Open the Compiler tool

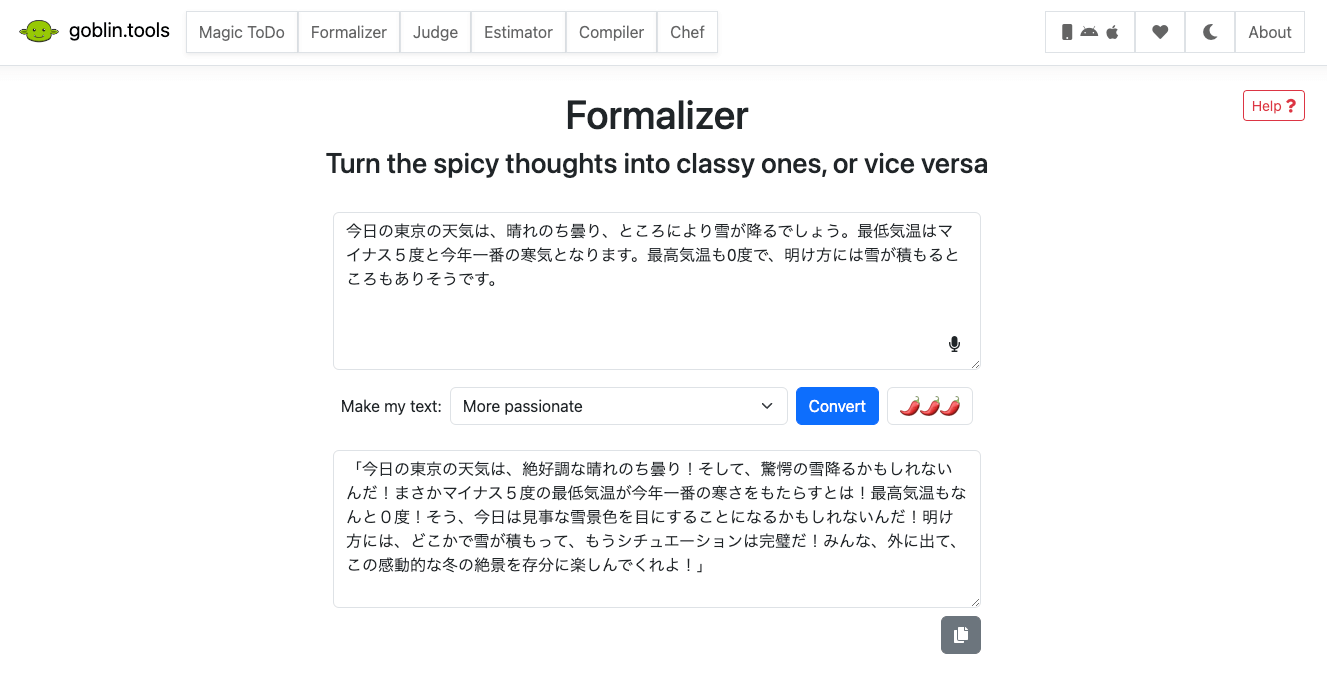pyautogui.click(x=610, y=32)
